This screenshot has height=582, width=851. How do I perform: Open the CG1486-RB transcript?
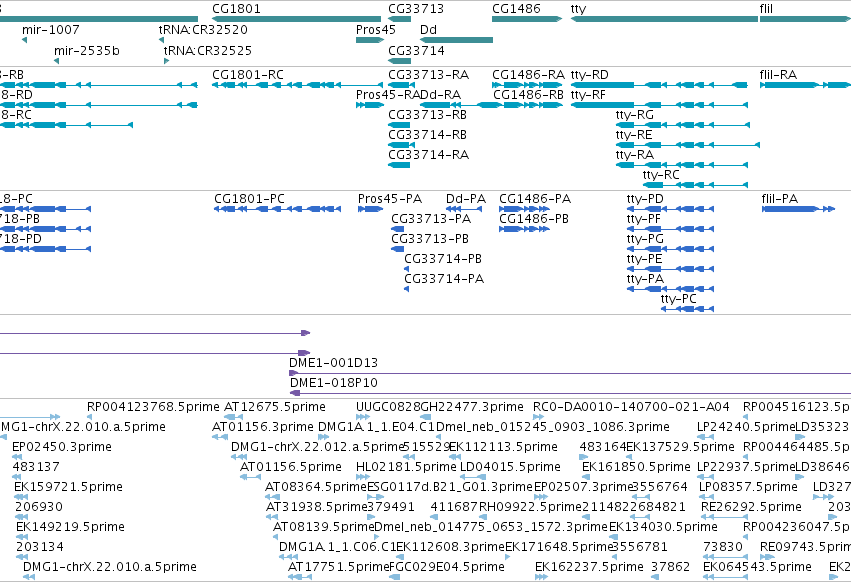(x=527, y=105)
